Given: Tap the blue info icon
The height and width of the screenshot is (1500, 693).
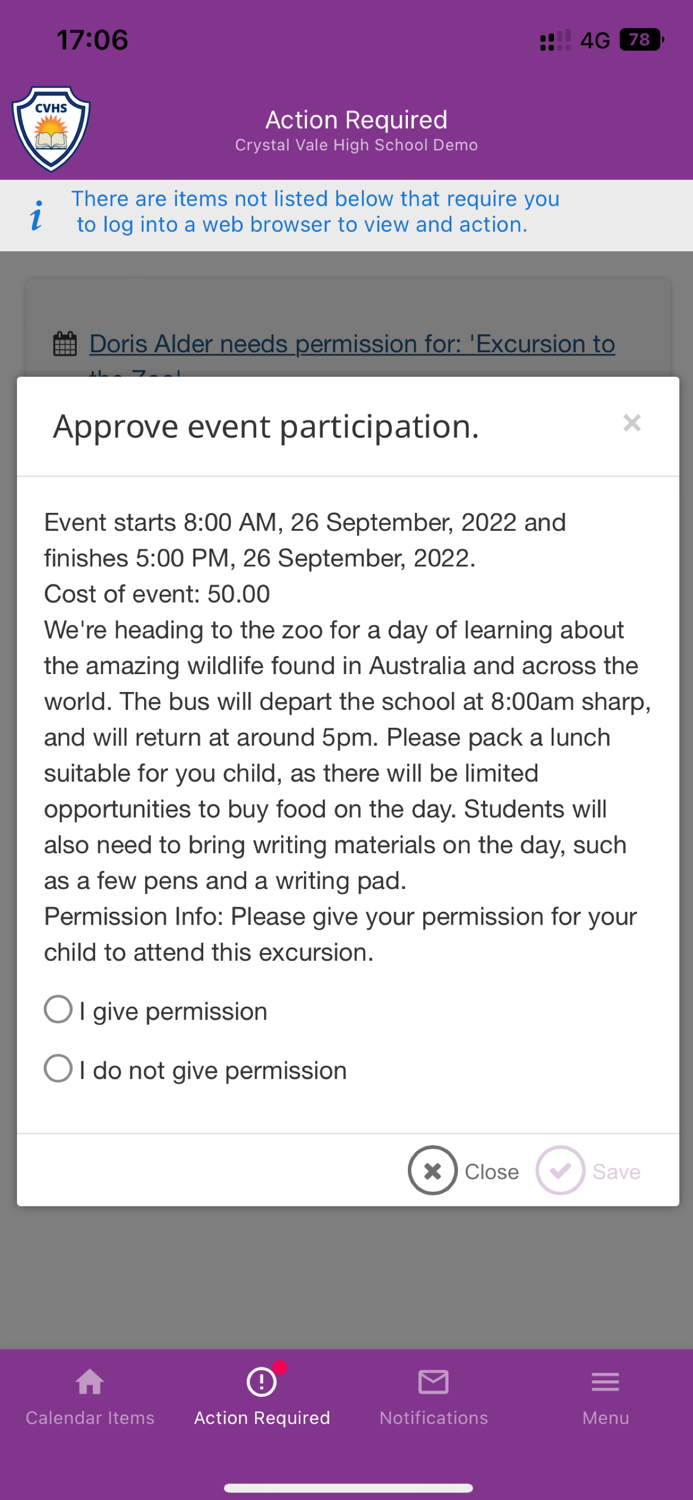Looking at the screenshot, I should tap(36, 214).
